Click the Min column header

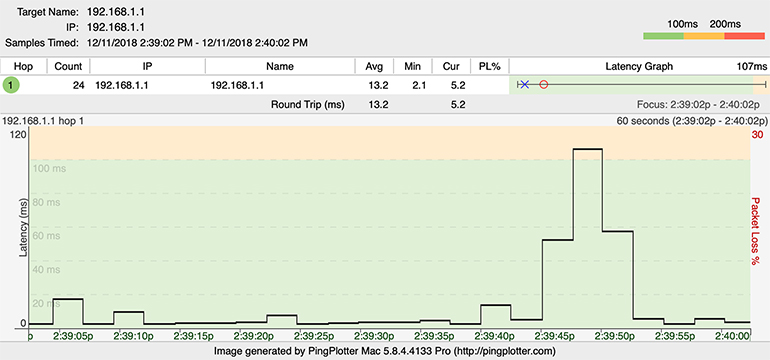pyautogui.click(x=412, y=66)
